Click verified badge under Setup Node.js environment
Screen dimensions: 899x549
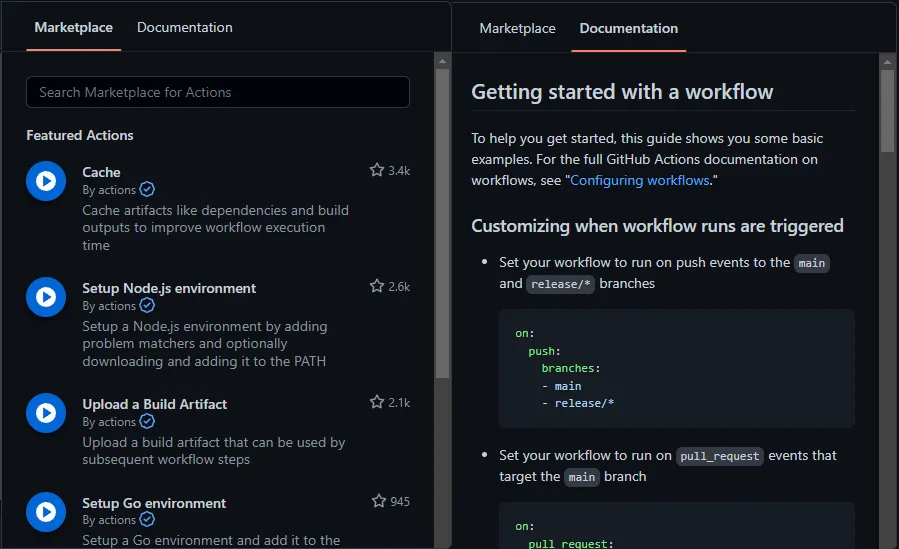[147, 305]
